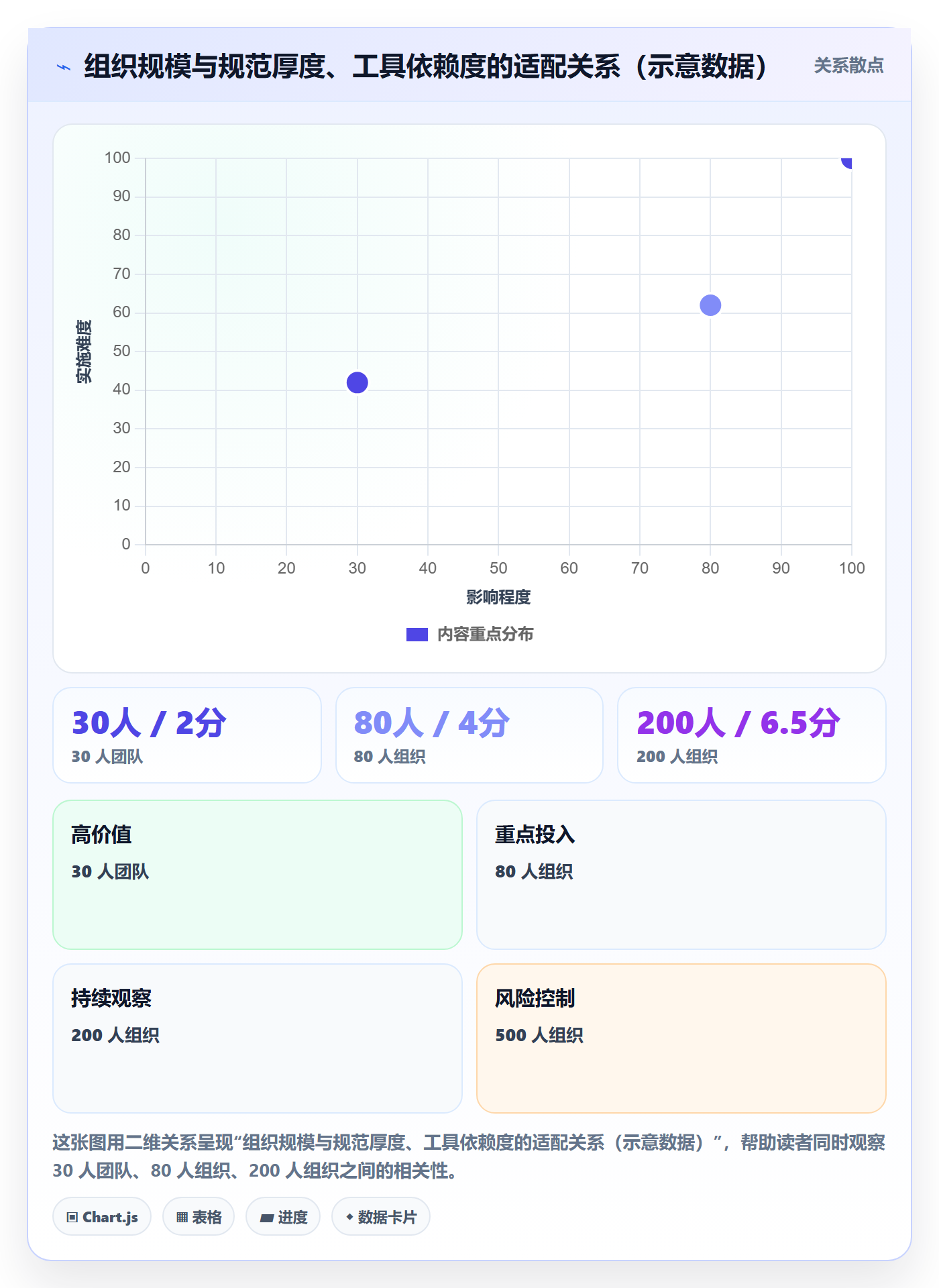Click the 内容重点分布 legend text
This screenshot has height=1288, width=939.
pyautogui.click(x=485, y=634)
